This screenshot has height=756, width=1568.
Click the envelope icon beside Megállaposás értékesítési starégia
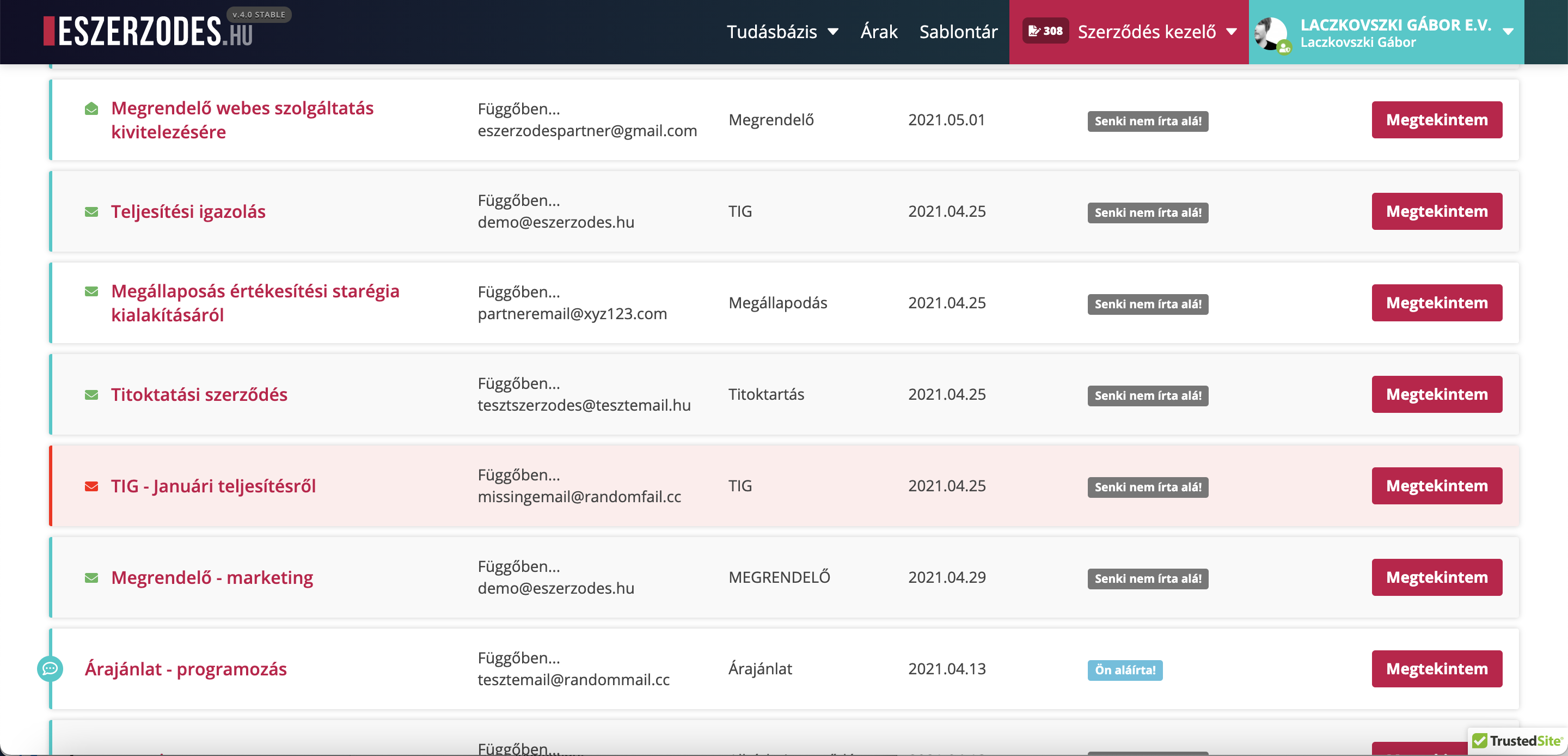click(x=91, y=292)
